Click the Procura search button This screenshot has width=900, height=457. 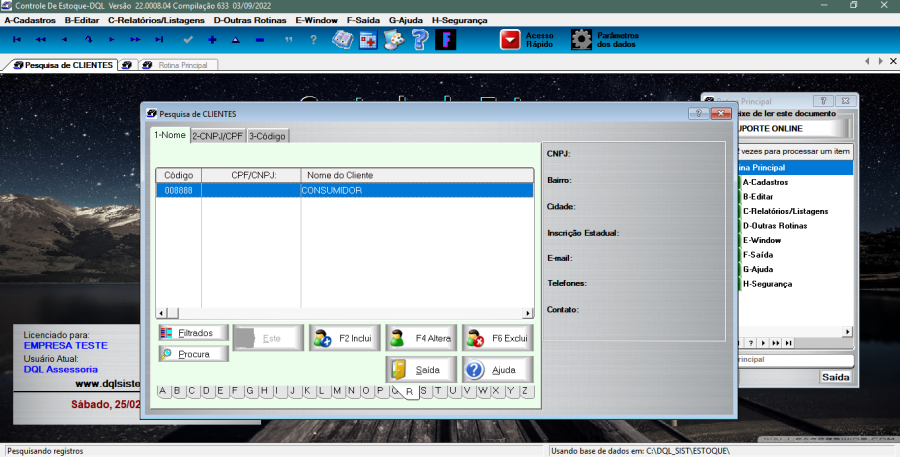[193, 354]
